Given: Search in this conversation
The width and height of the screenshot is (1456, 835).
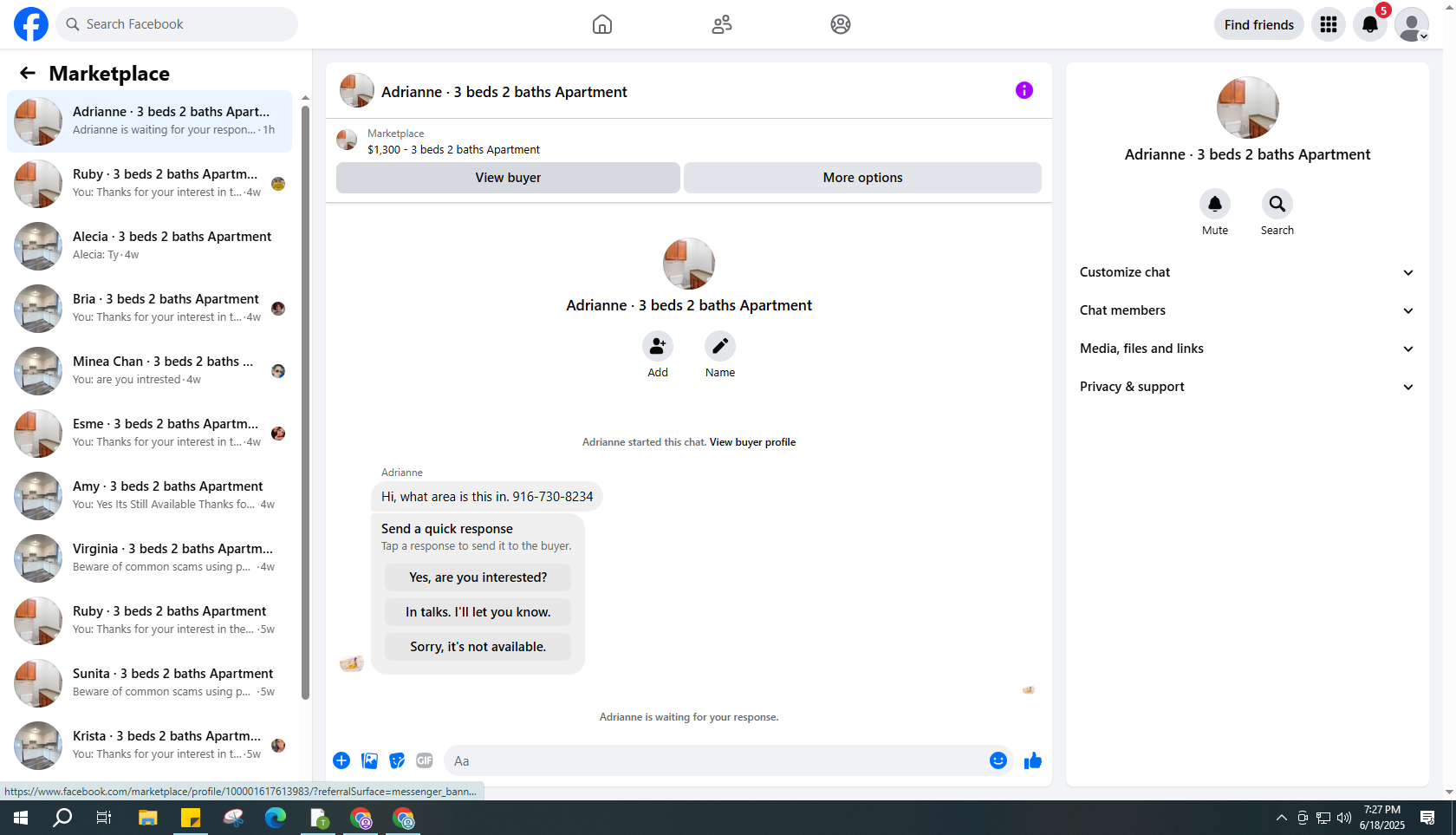Looking at the screenshot, I should [x=1277, y=204].
